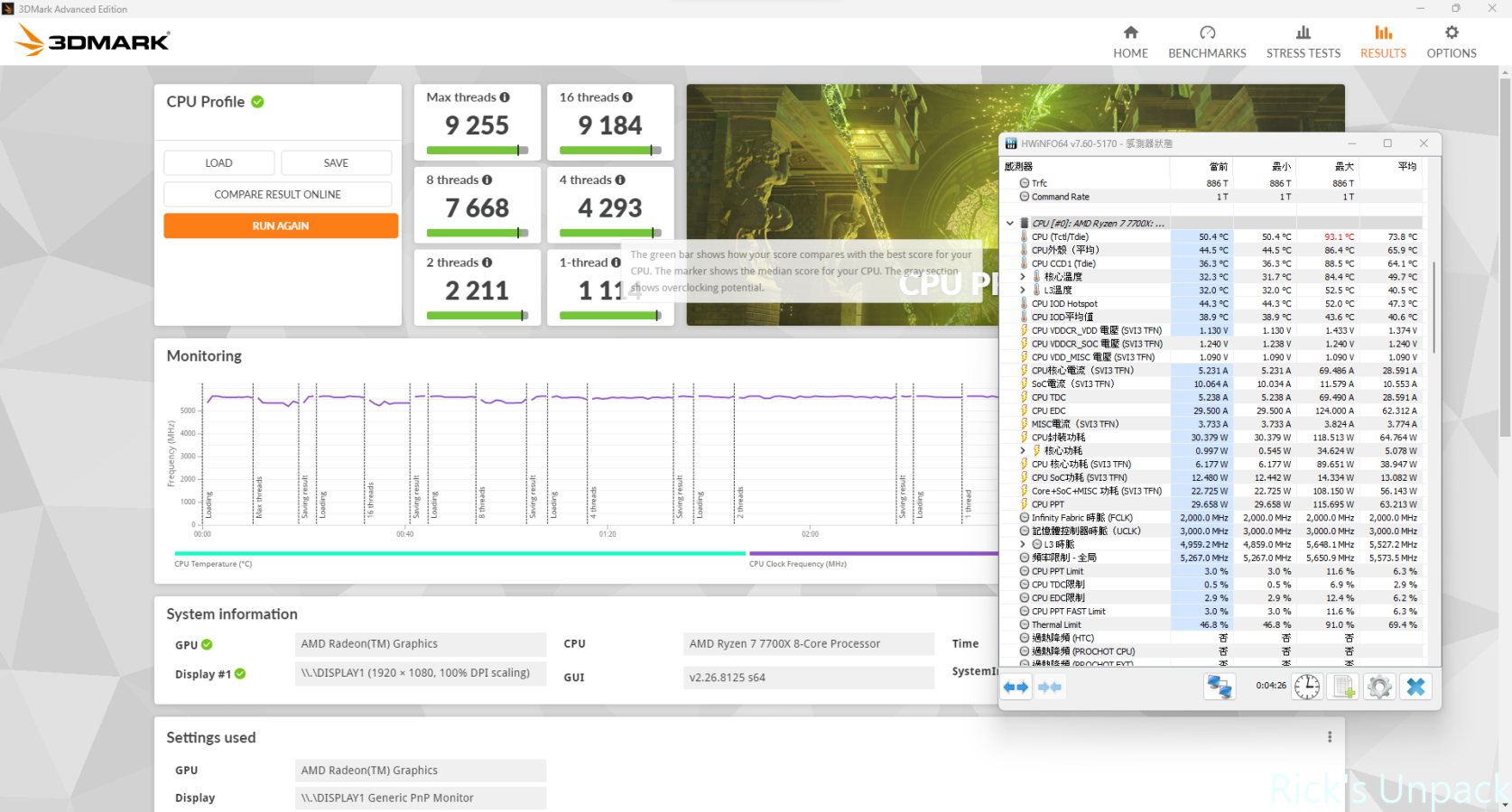The height and width of the screenshot is (812, 1512).
Task: Click COMPARE RESULT ONLINE
Action: pos(278,194)
